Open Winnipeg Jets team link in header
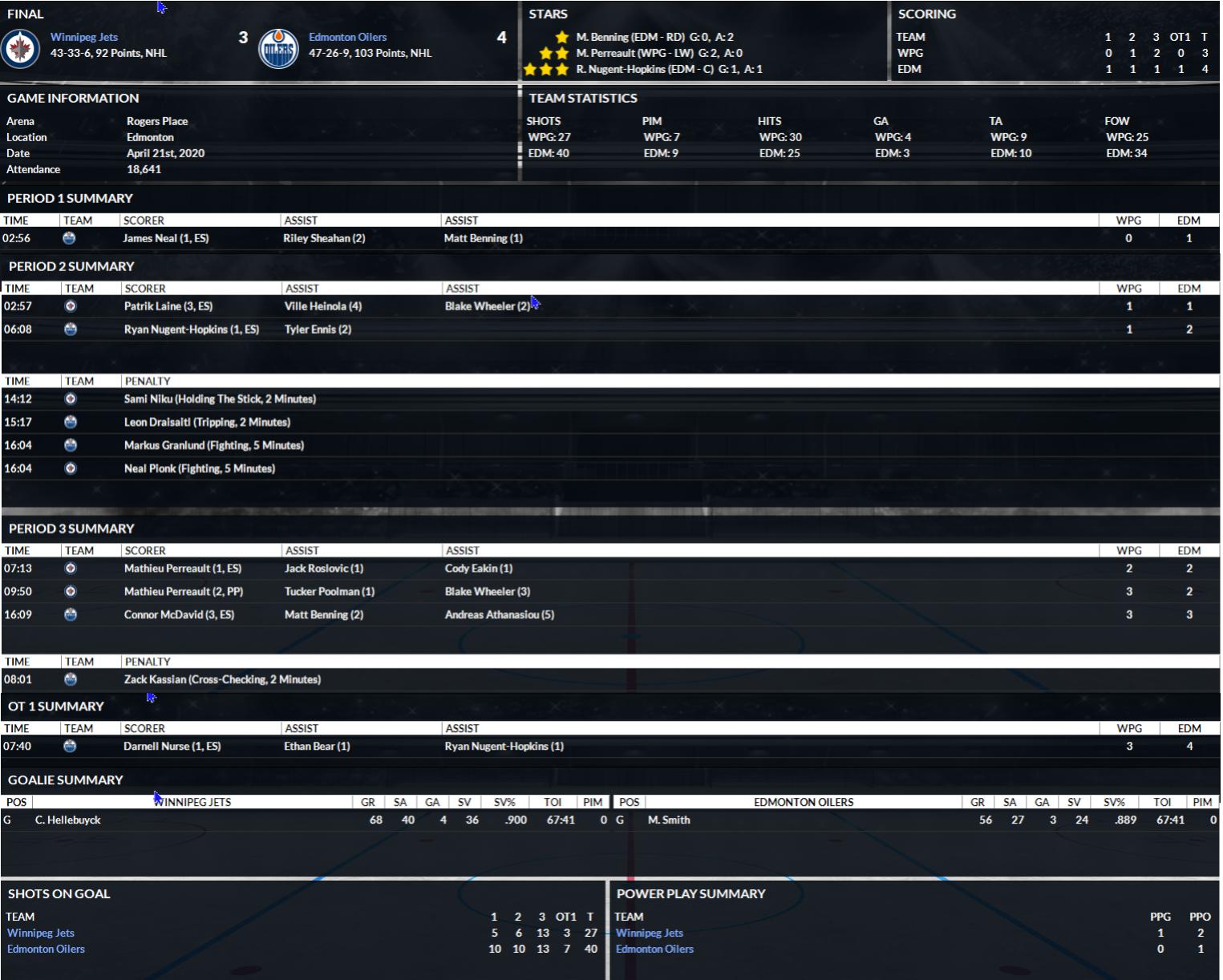 click(x=84, y=37)
